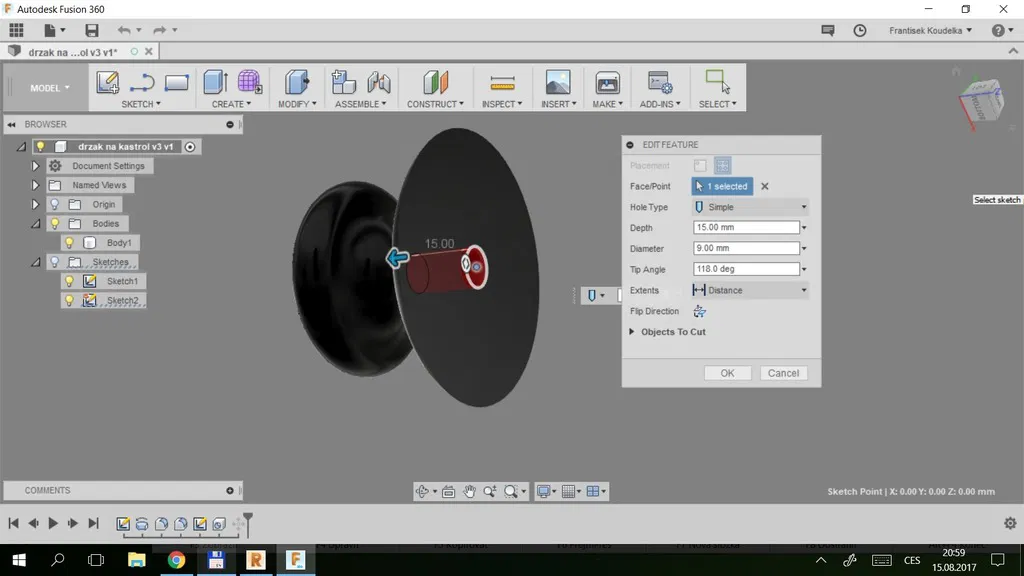This screenshot has height=576, width=1024.
Task: Toggle visibility bulb of root component
Action: point(40,146)
